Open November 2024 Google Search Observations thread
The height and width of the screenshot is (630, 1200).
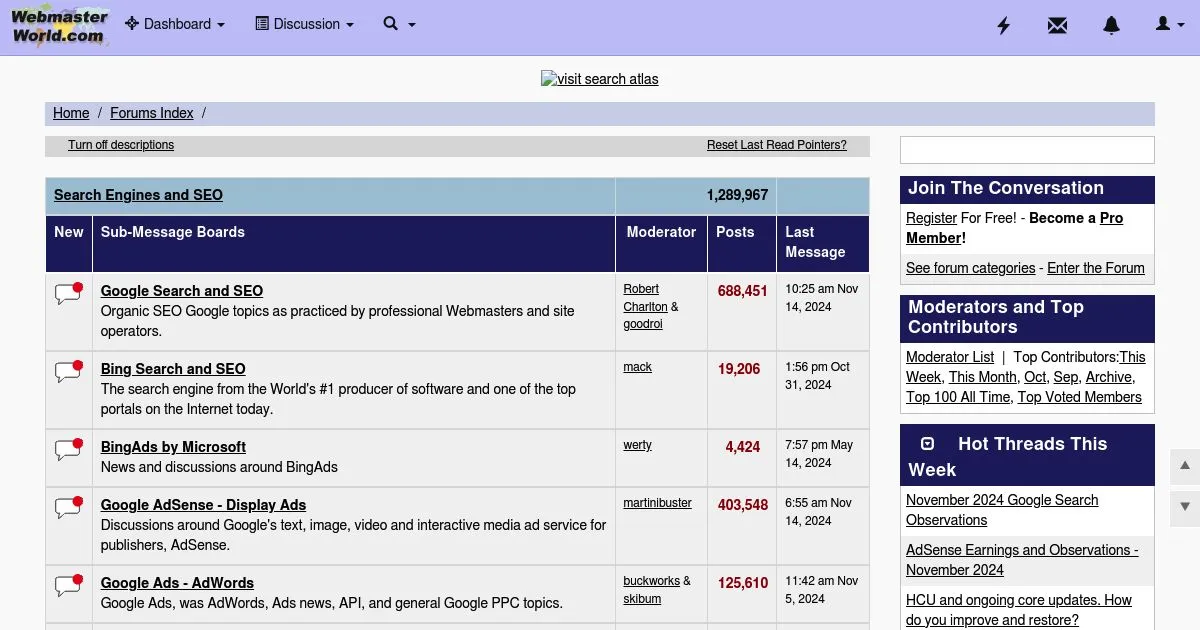(x=1002, y=510)
